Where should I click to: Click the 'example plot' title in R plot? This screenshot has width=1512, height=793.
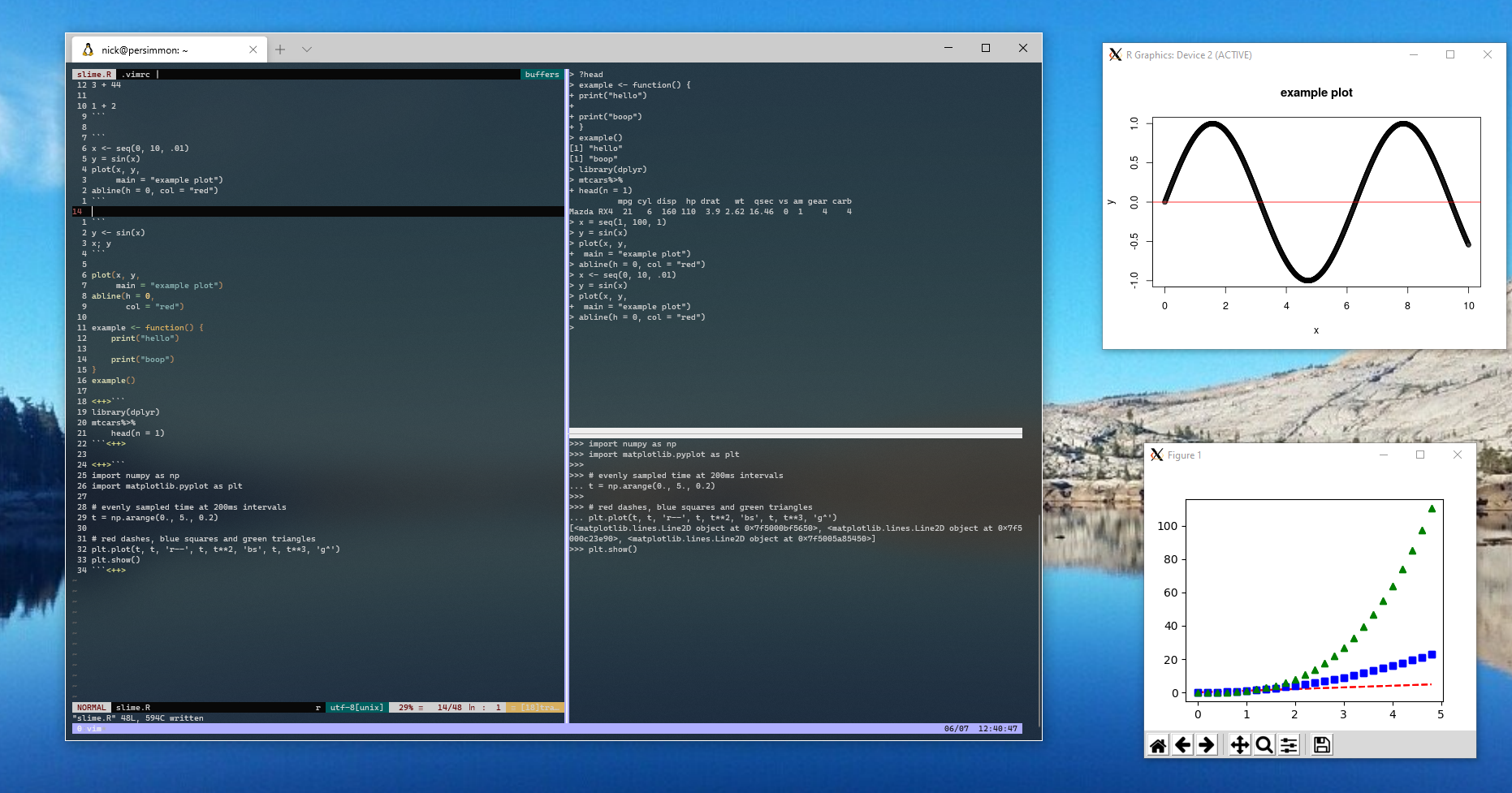[1316, 93]
